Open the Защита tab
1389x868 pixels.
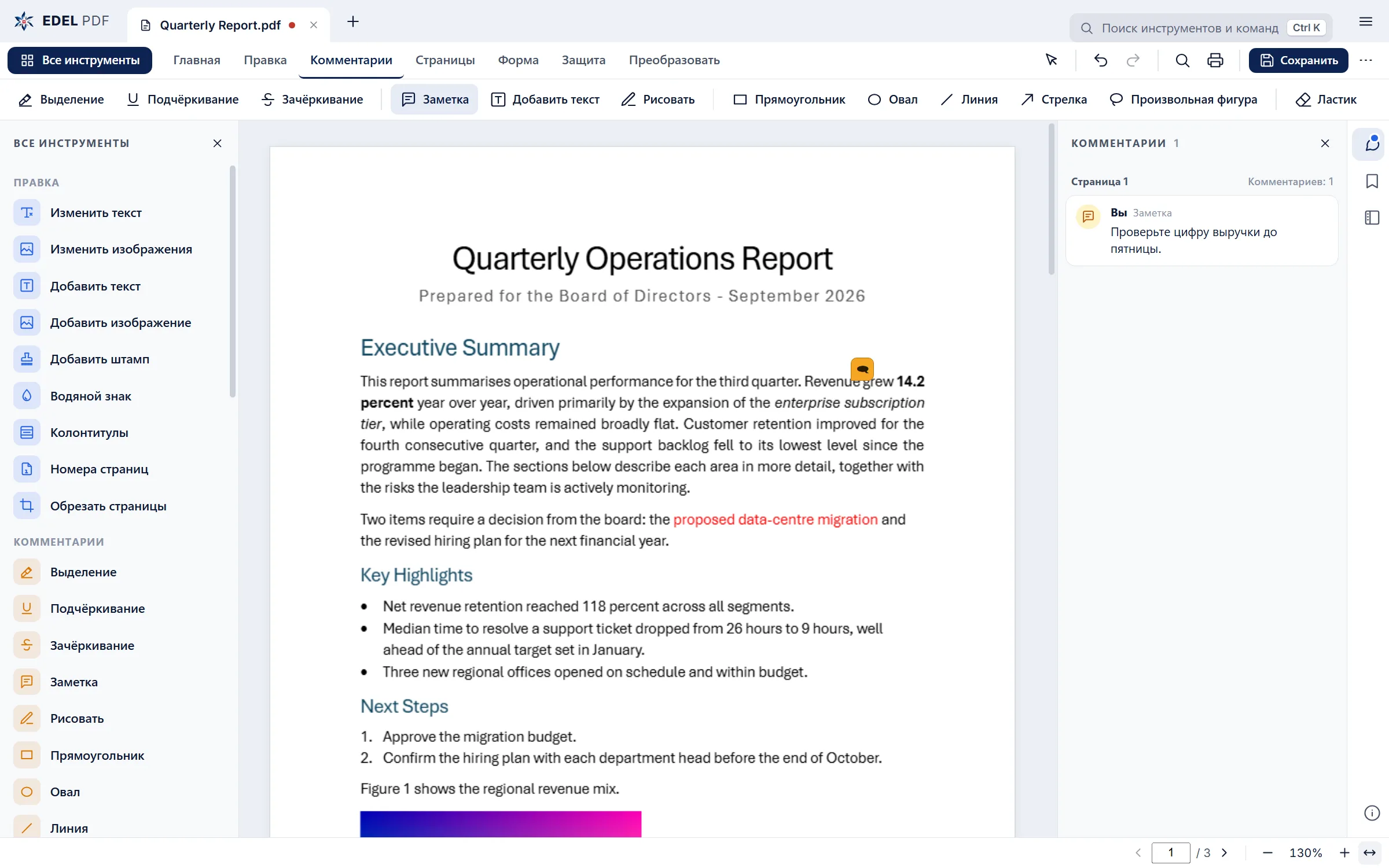pyautogui.click(x=583, y=60)
